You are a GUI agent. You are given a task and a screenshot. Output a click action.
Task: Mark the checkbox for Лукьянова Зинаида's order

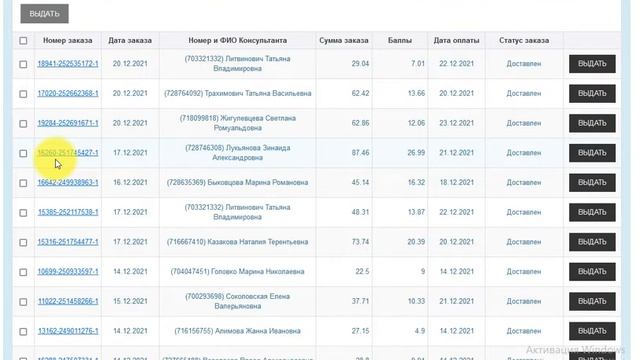(23, 153)
